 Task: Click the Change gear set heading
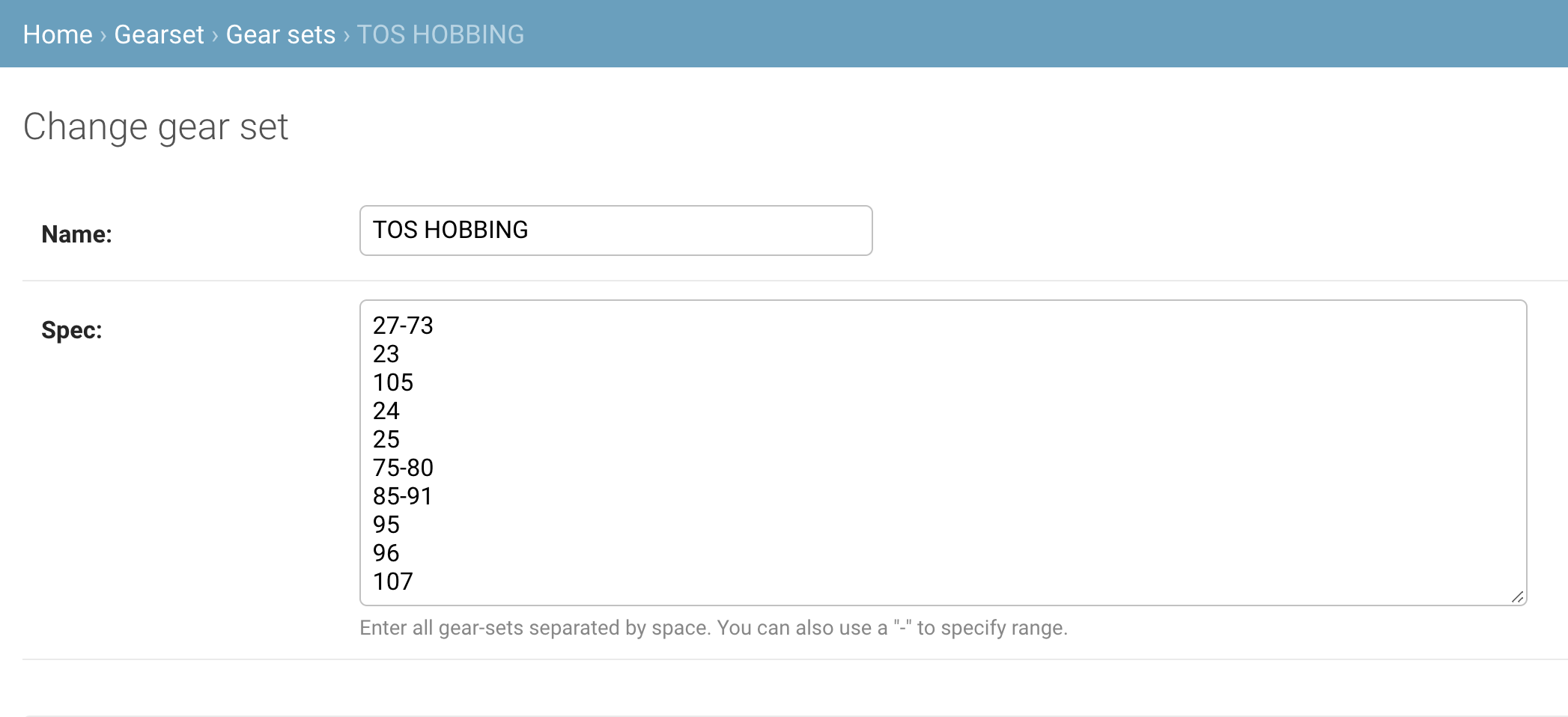156,126
